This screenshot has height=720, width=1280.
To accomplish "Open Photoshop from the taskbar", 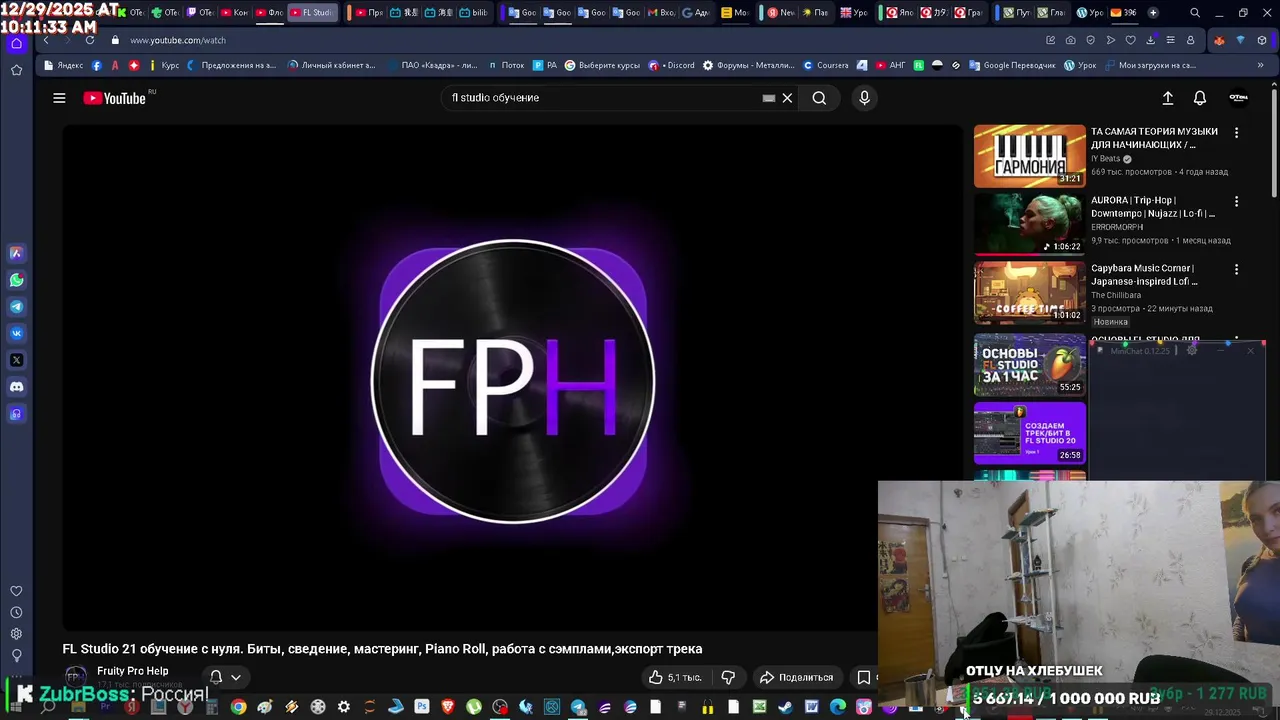I will (x=422, y=707).
